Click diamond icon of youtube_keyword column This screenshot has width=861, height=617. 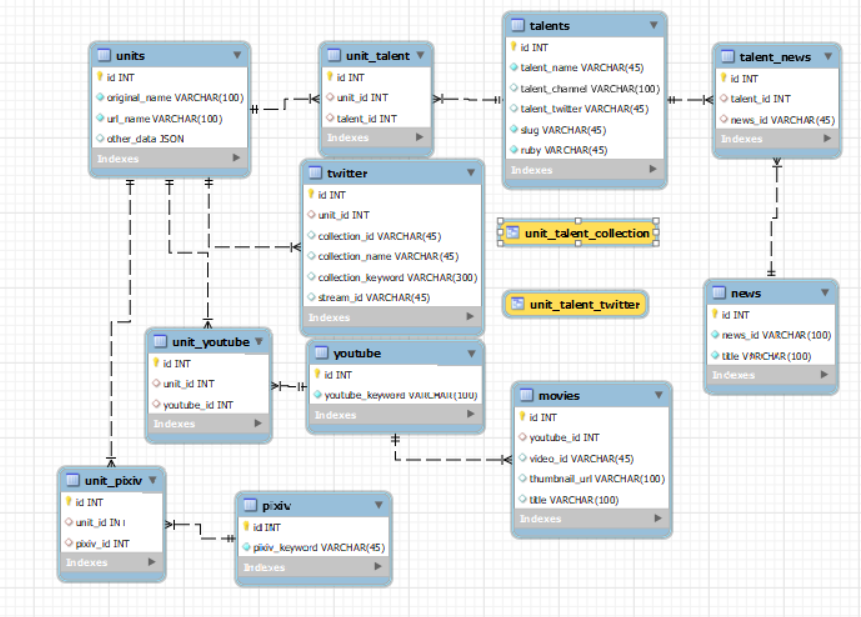(x=317, y=394)
